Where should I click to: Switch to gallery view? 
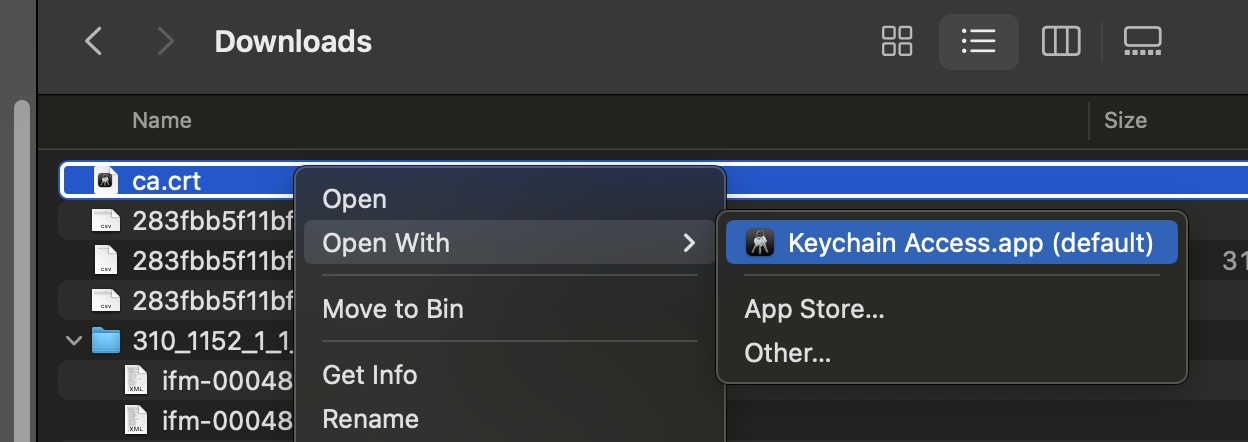1141,41
